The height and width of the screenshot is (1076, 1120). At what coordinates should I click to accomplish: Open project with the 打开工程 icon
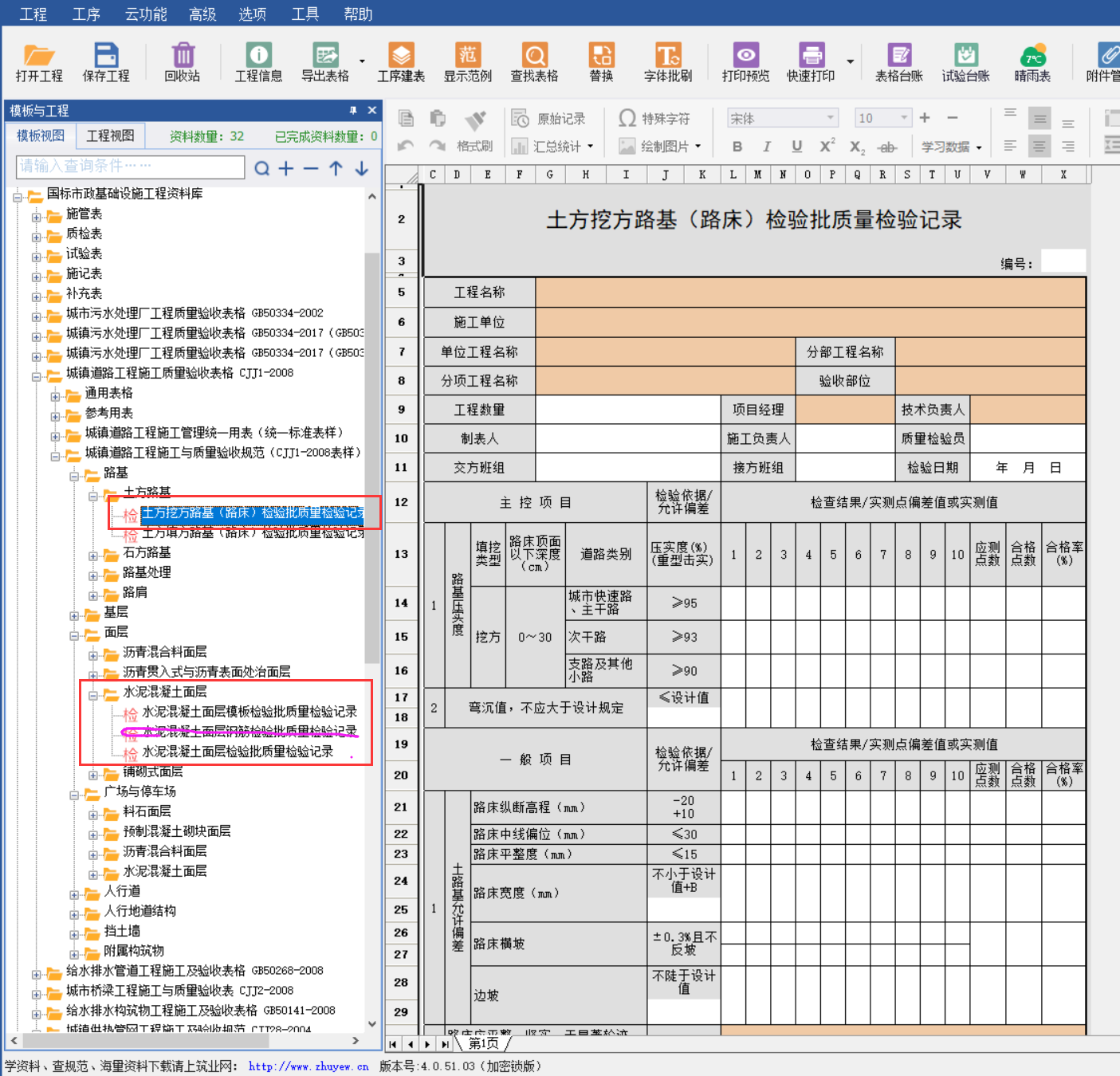click(x=38, y=62)
